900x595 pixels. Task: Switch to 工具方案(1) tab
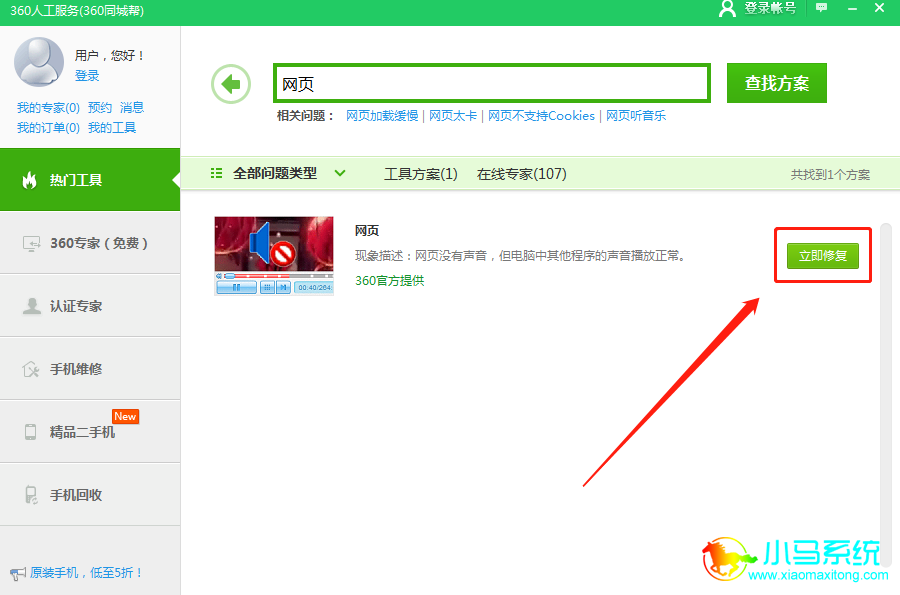pos(421,174)
